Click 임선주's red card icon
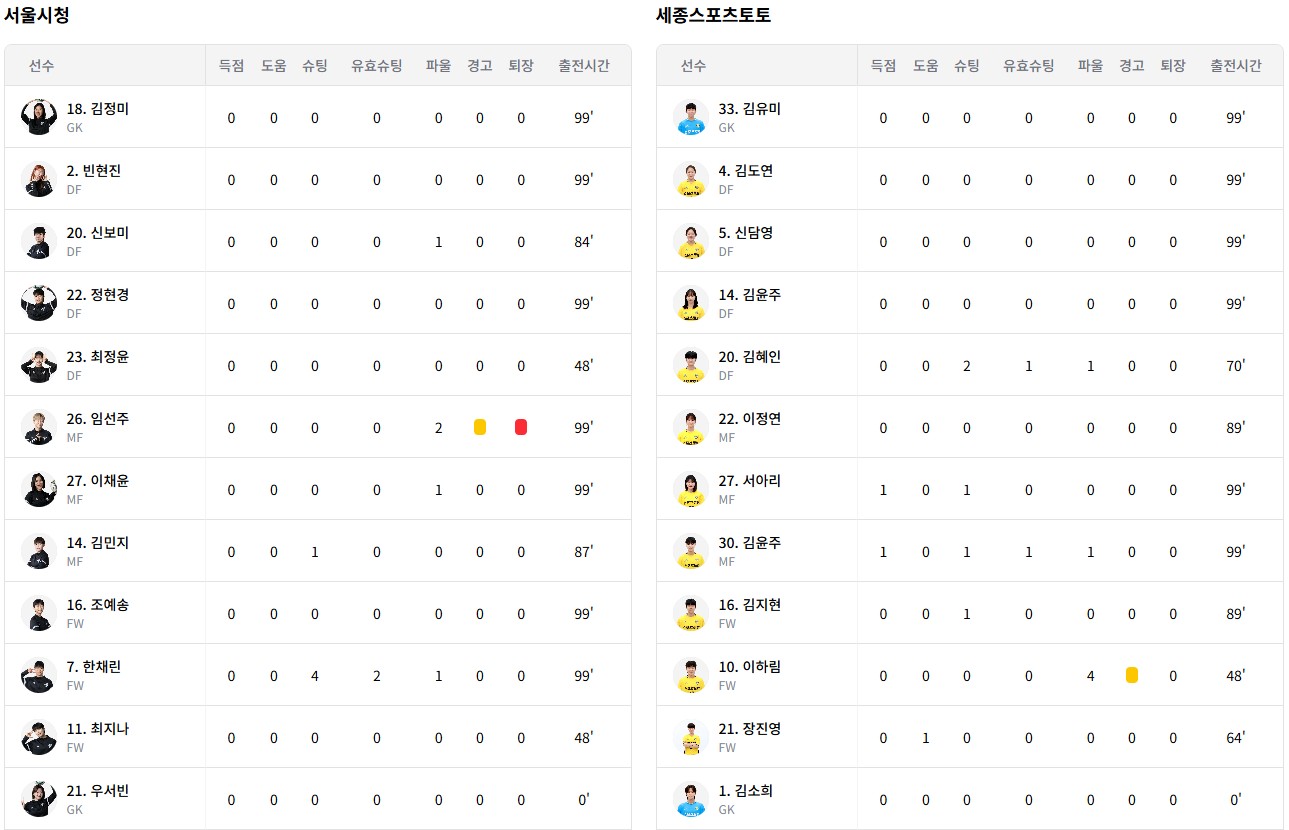Image resolution: width=1289 pixels, height=830 pixels. point(521,427)
